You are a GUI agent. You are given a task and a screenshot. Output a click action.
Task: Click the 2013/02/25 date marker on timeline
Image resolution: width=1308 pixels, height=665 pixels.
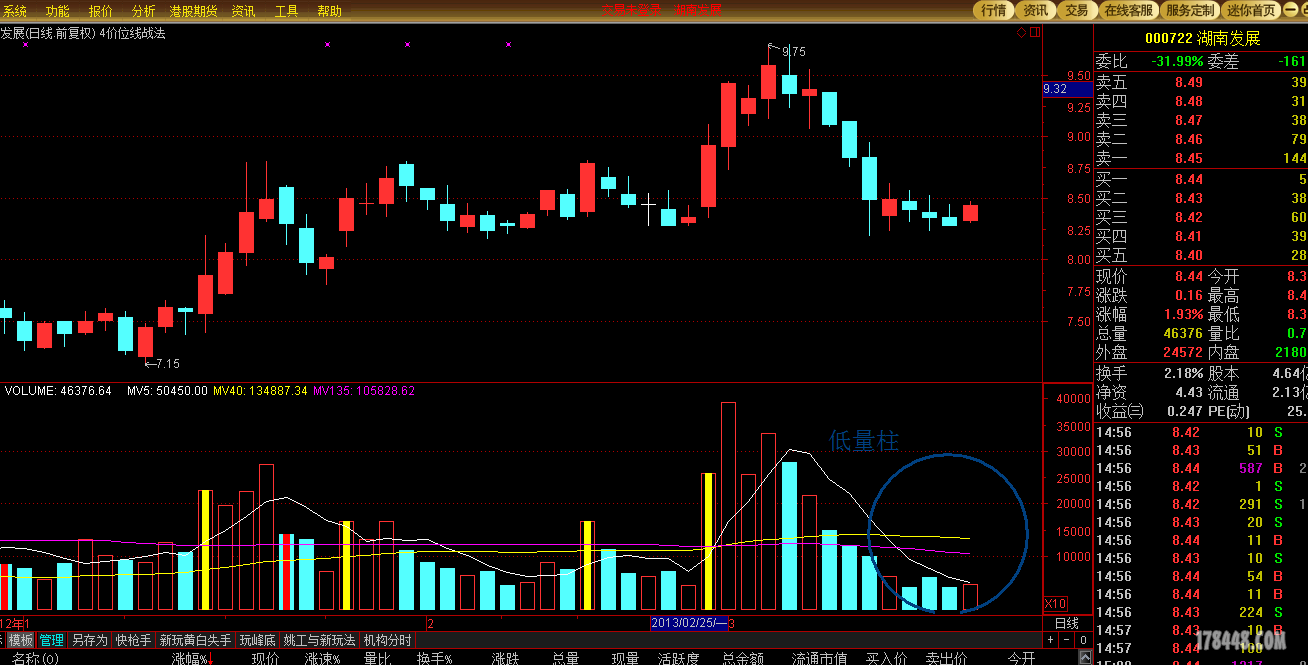pos(688,623)
